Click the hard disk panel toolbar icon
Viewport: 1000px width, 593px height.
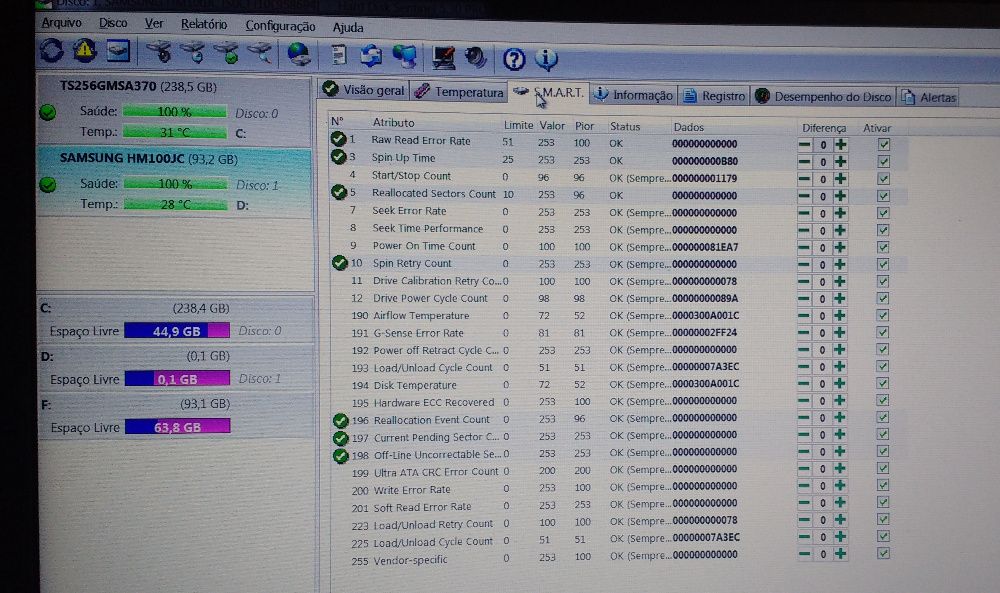118,50
